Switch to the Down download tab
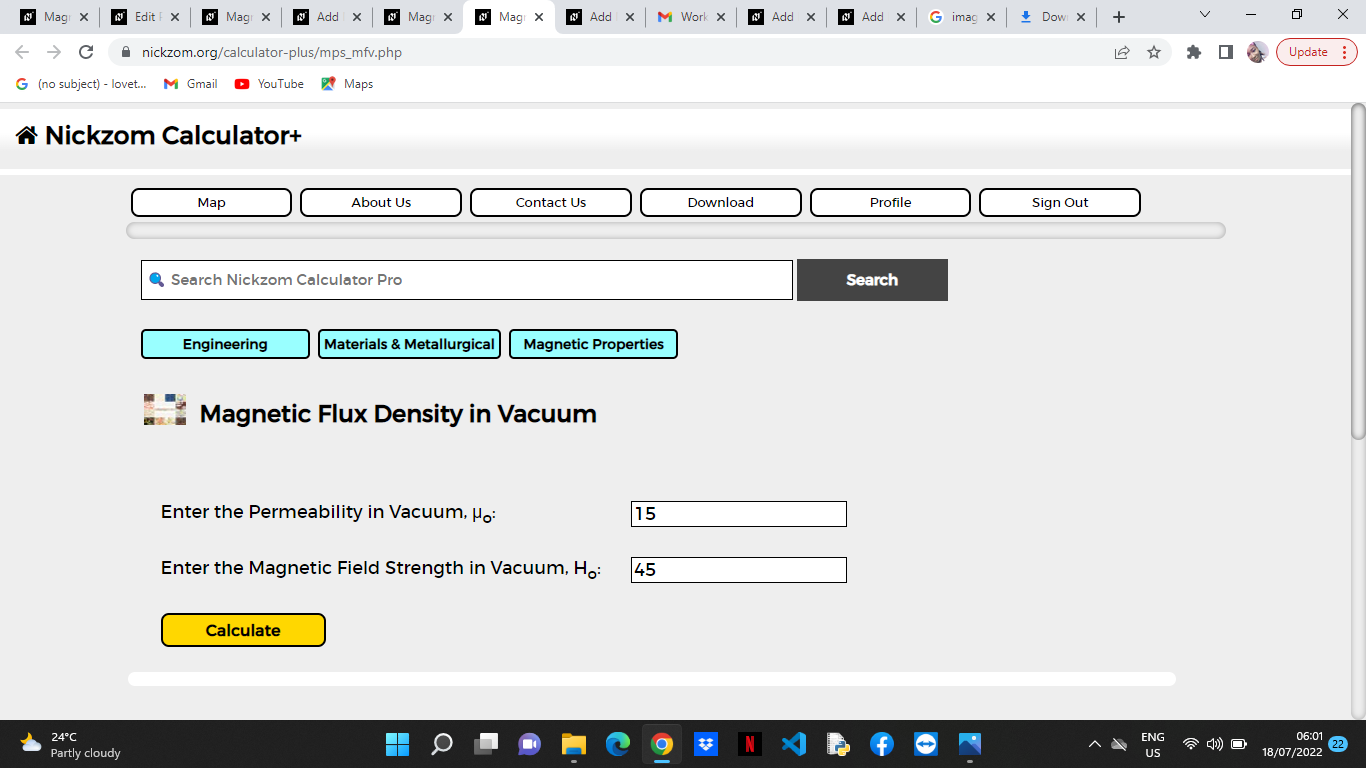1366x768 pixels. pyautogui.click(x=1054, y=17)
